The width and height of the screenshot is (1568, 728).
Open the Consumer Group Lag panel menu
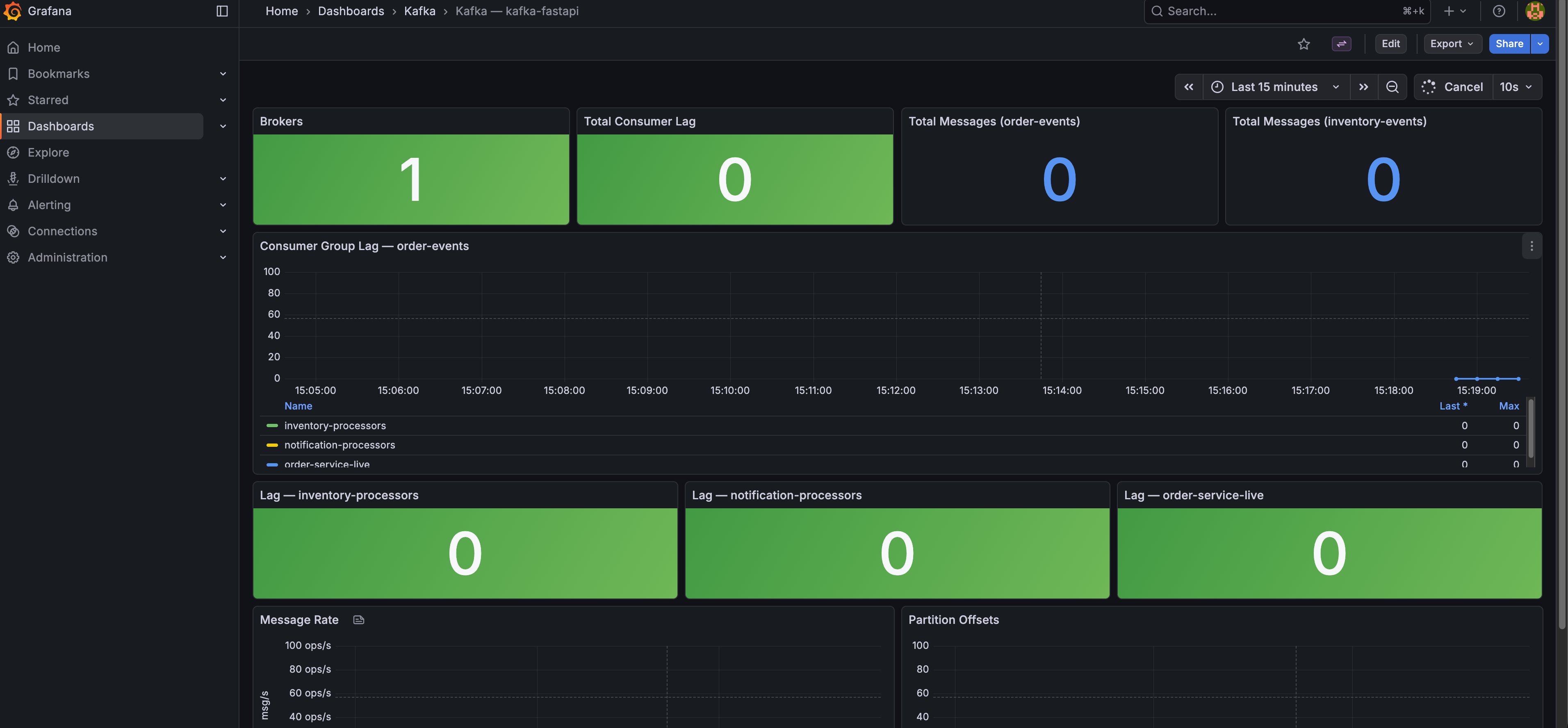click(1532, 246)
